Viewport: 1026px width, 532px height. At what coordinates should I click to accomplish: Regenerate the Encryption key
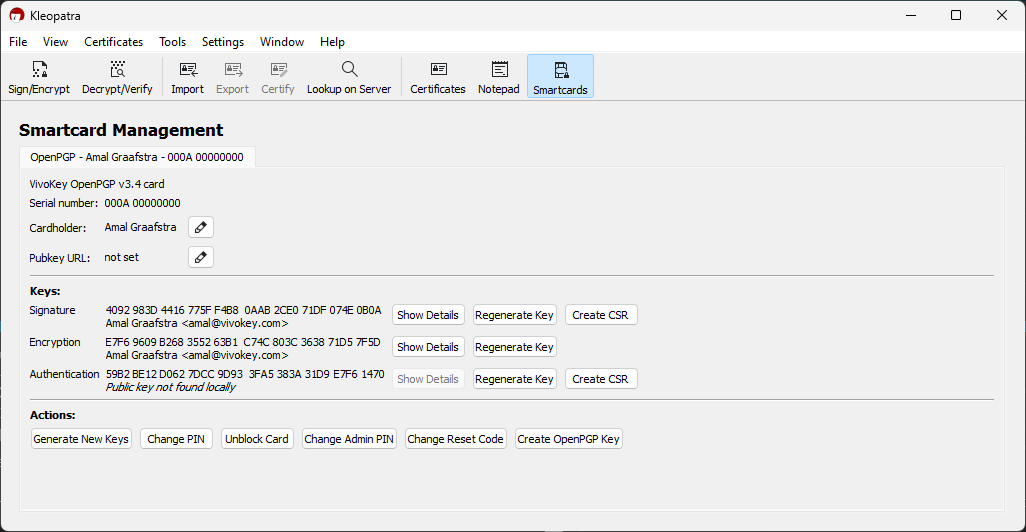[514, 347]
